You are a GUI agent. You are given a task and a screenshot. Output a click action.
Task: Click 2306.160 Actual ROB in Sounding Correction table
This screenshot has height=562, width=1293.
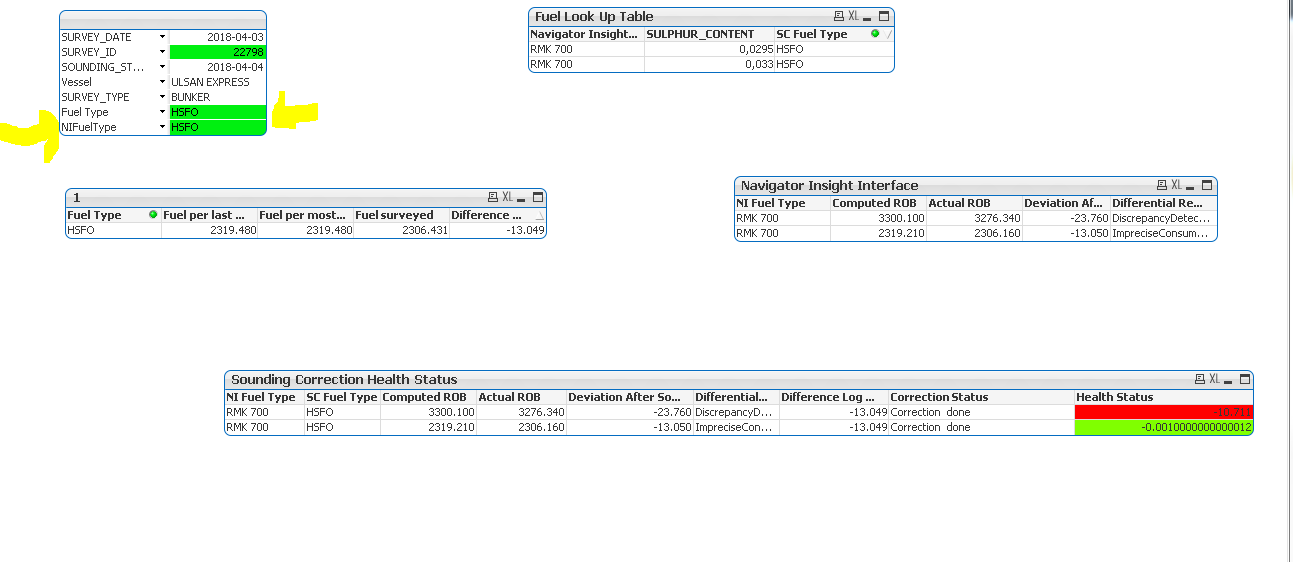coord(521,427)
